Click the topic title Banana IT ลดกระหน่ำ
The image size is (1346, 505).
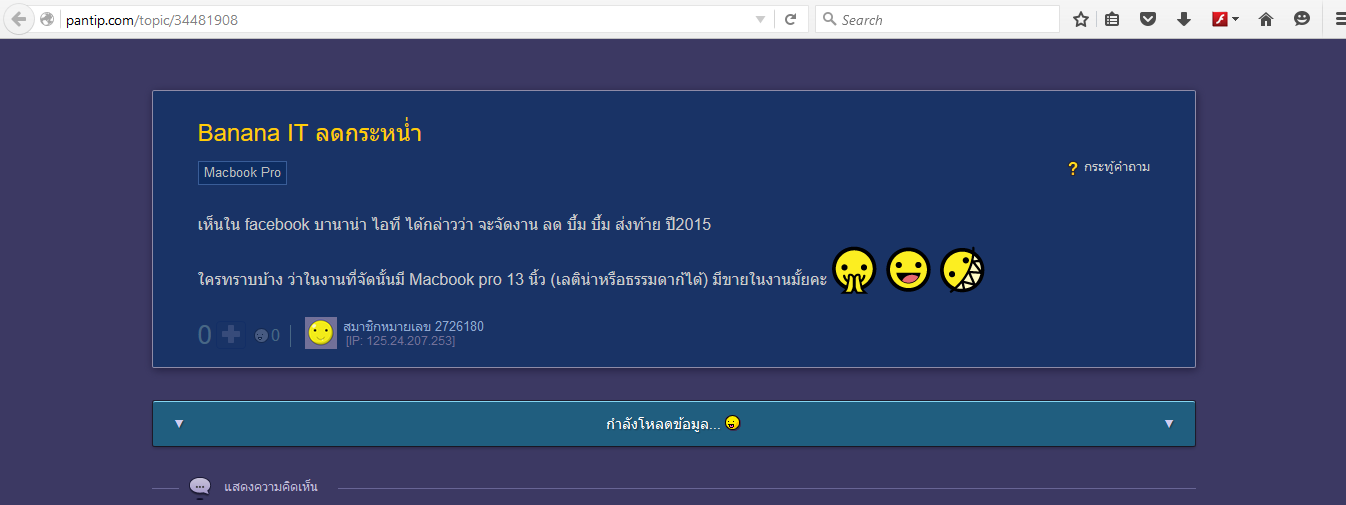310,133
